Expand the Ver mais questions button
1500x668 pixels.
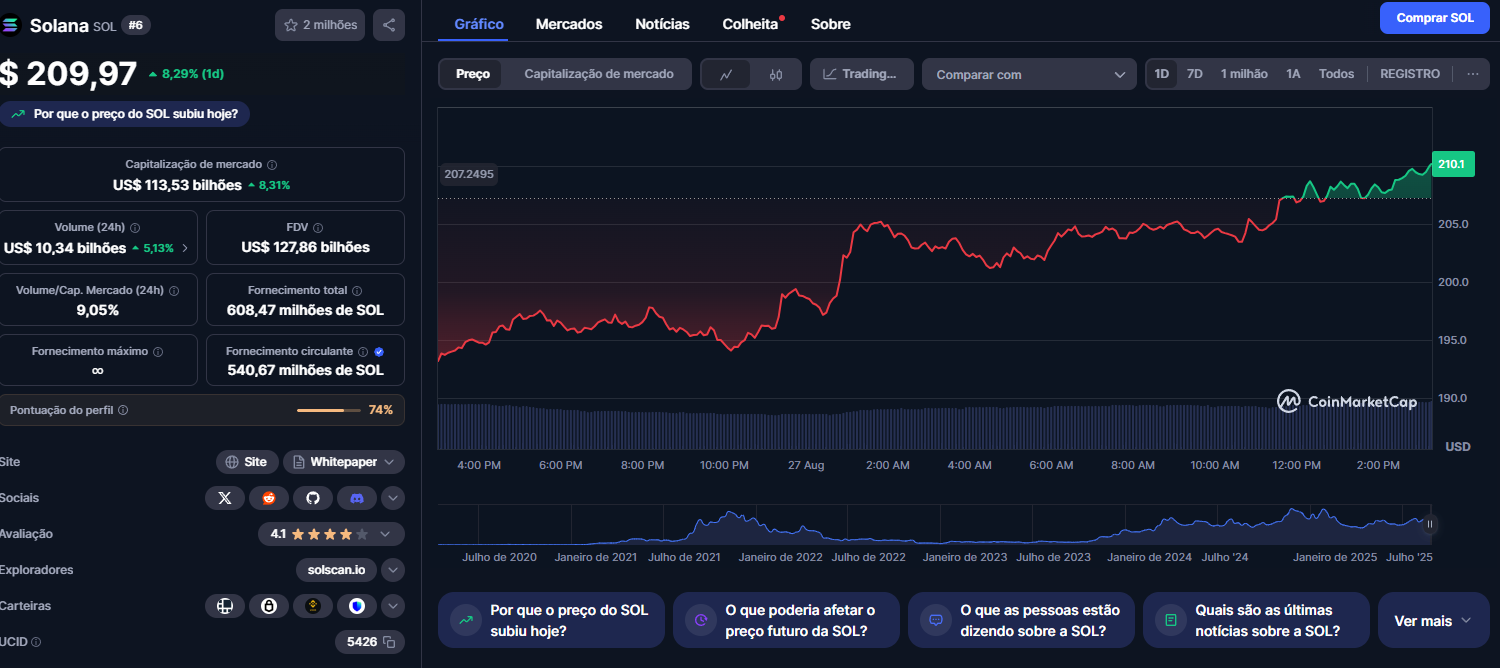(x=1432, y=620)
